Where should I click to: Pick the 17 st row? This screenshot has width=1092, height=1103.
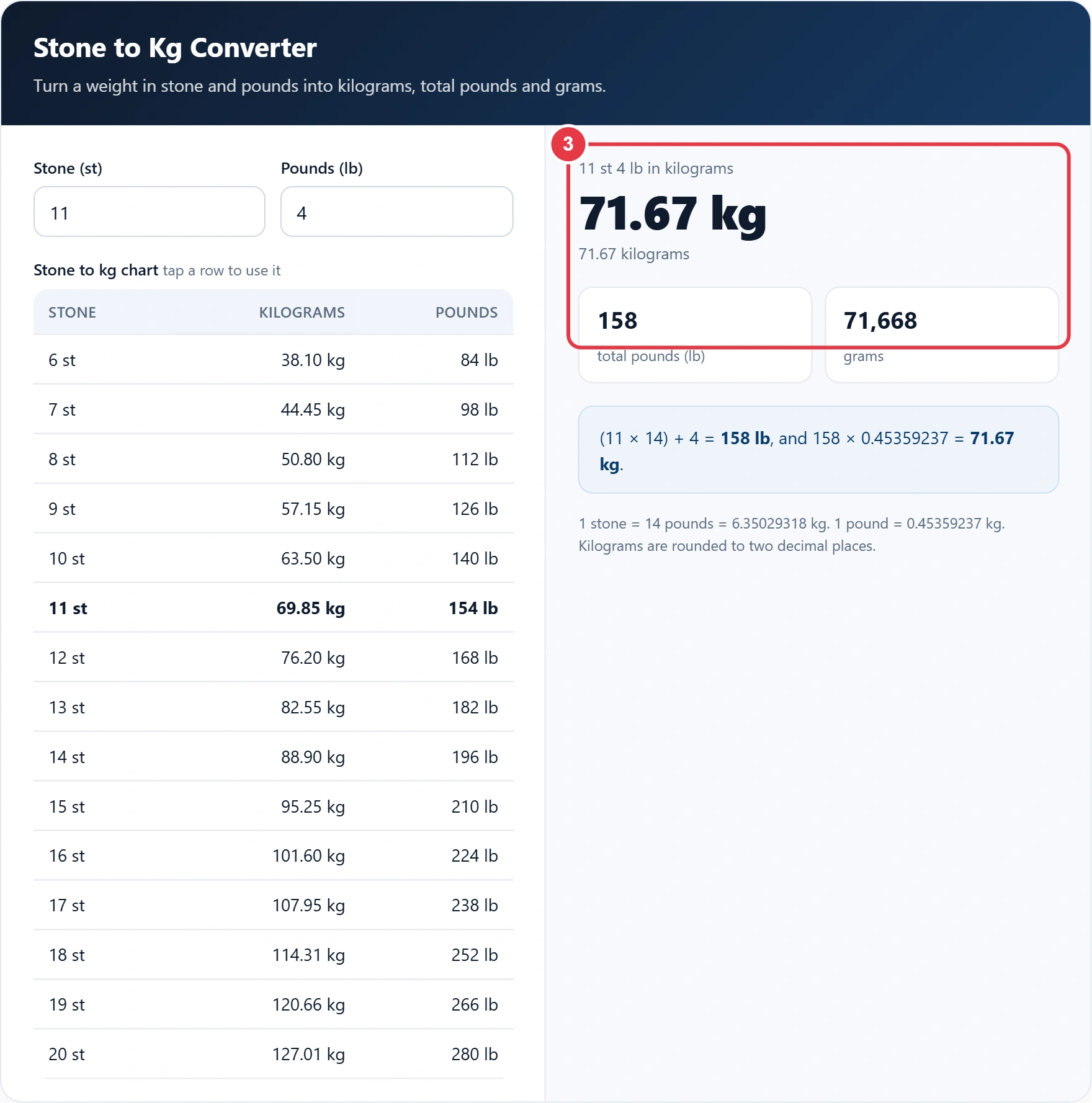pyautogui.click(x=274, y=905)
